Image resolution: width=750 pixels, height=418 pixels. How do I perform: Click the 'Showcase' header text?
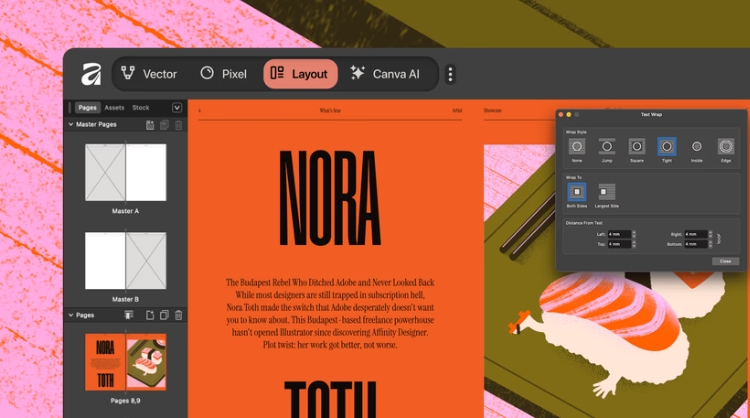click(x=492, y=110)
